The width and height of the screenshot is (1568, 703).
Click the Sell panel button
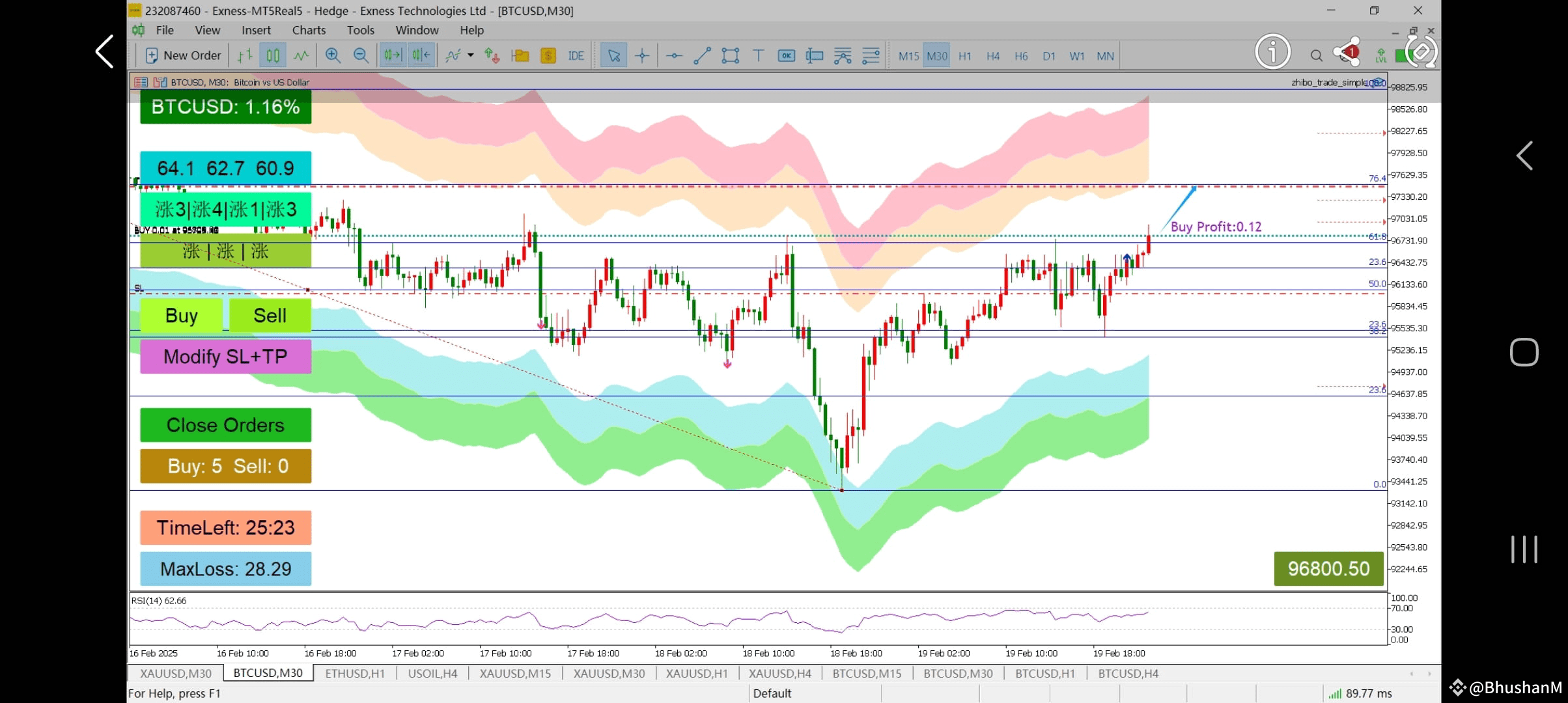tap(270, 316)
